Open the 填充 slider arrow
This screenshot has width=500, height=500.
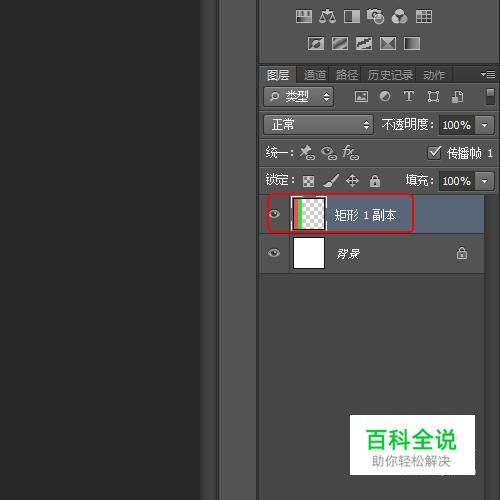click(484, 181)
